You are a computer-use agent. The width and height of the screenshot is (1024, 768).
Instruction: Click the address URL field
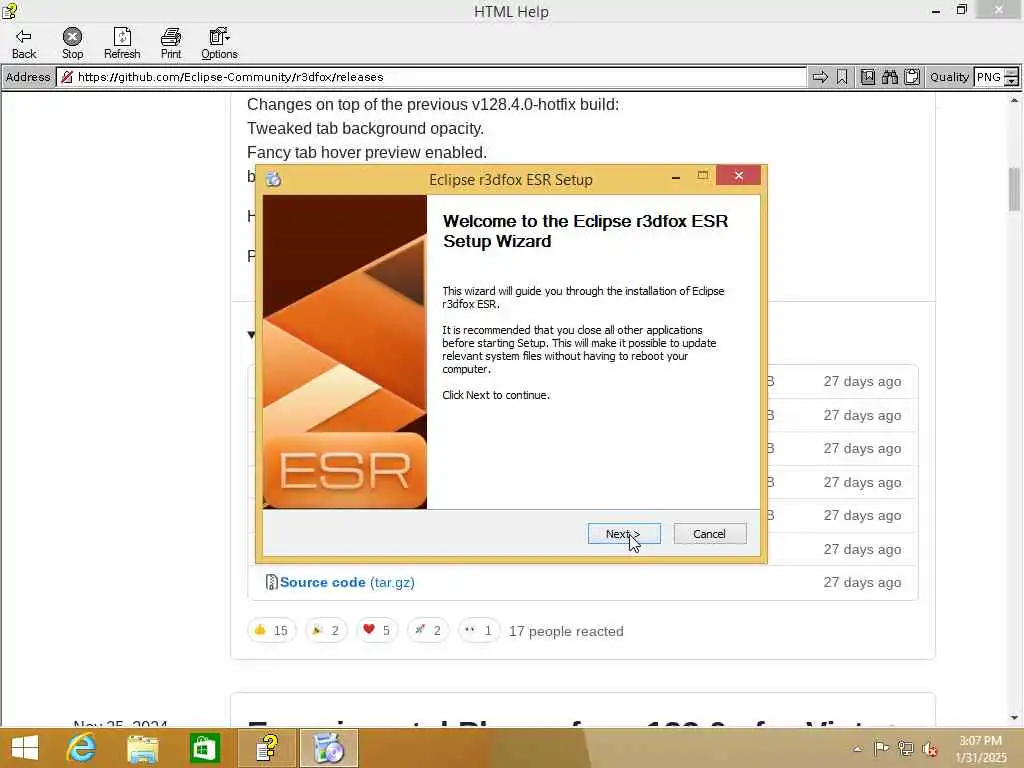431,77
